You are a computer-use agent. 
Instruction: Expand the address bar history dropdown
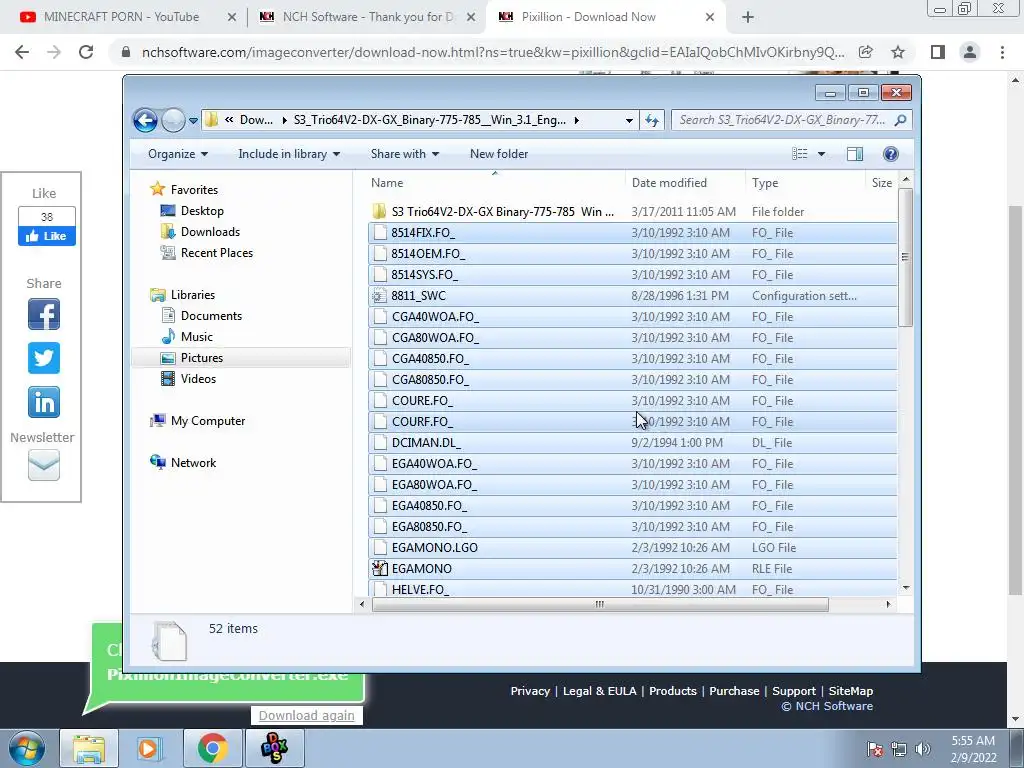point(629,120)
